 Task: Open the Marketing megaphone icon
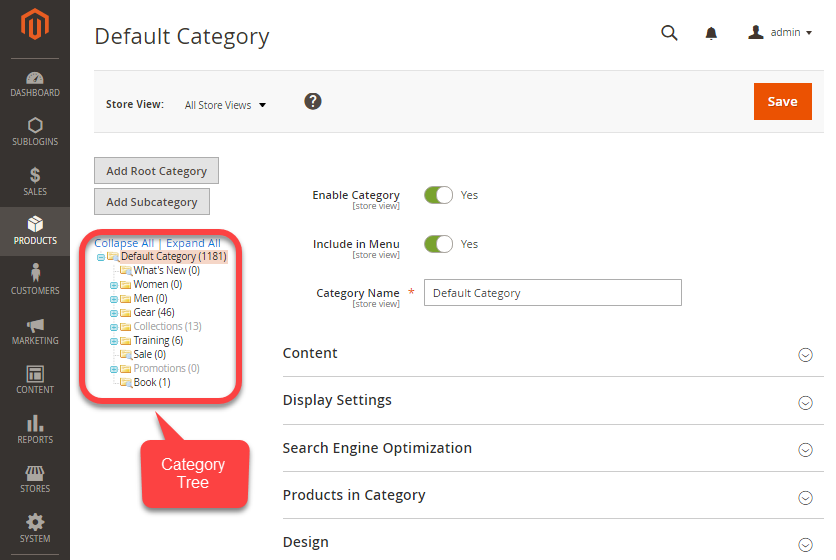(x=35, y=325)
